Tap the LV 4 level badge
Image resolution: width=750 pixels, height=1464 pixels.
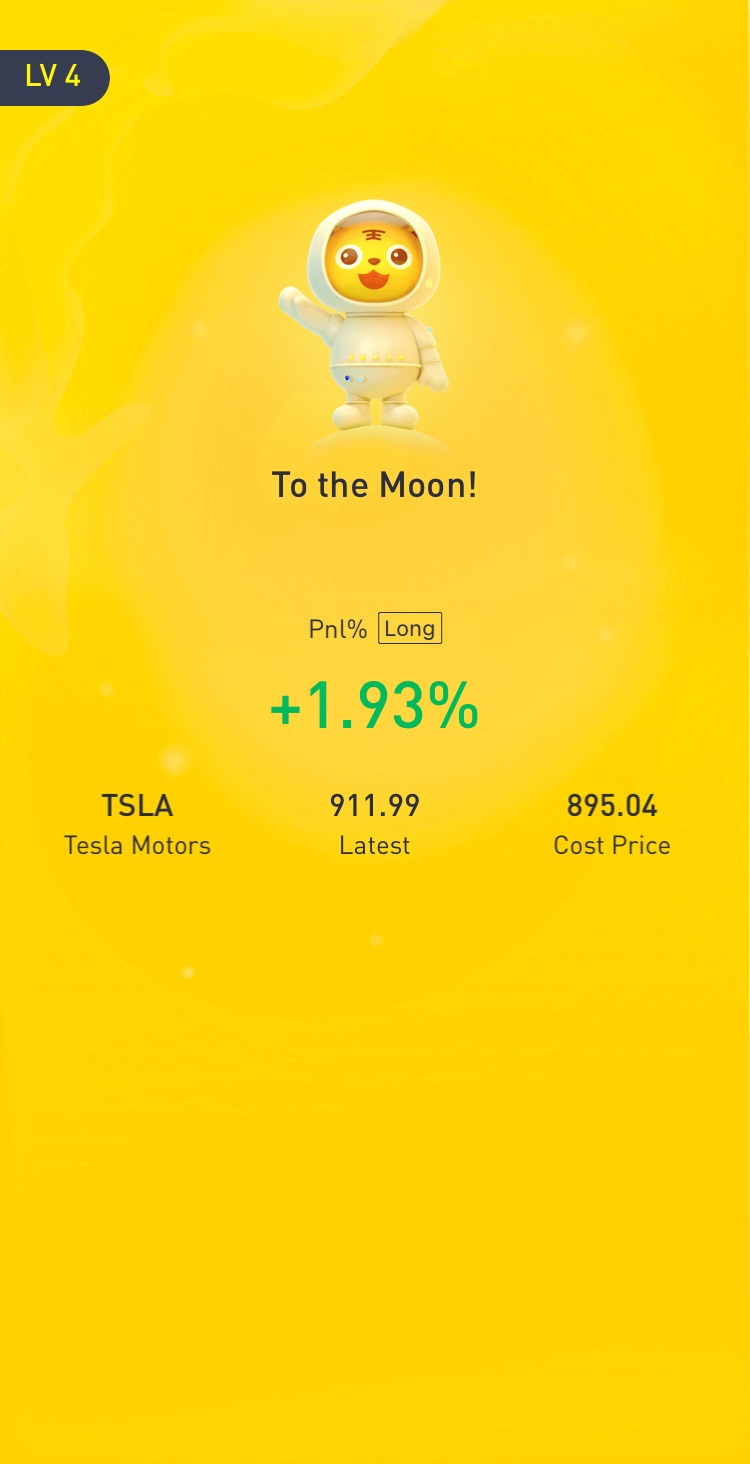point(52,77)
